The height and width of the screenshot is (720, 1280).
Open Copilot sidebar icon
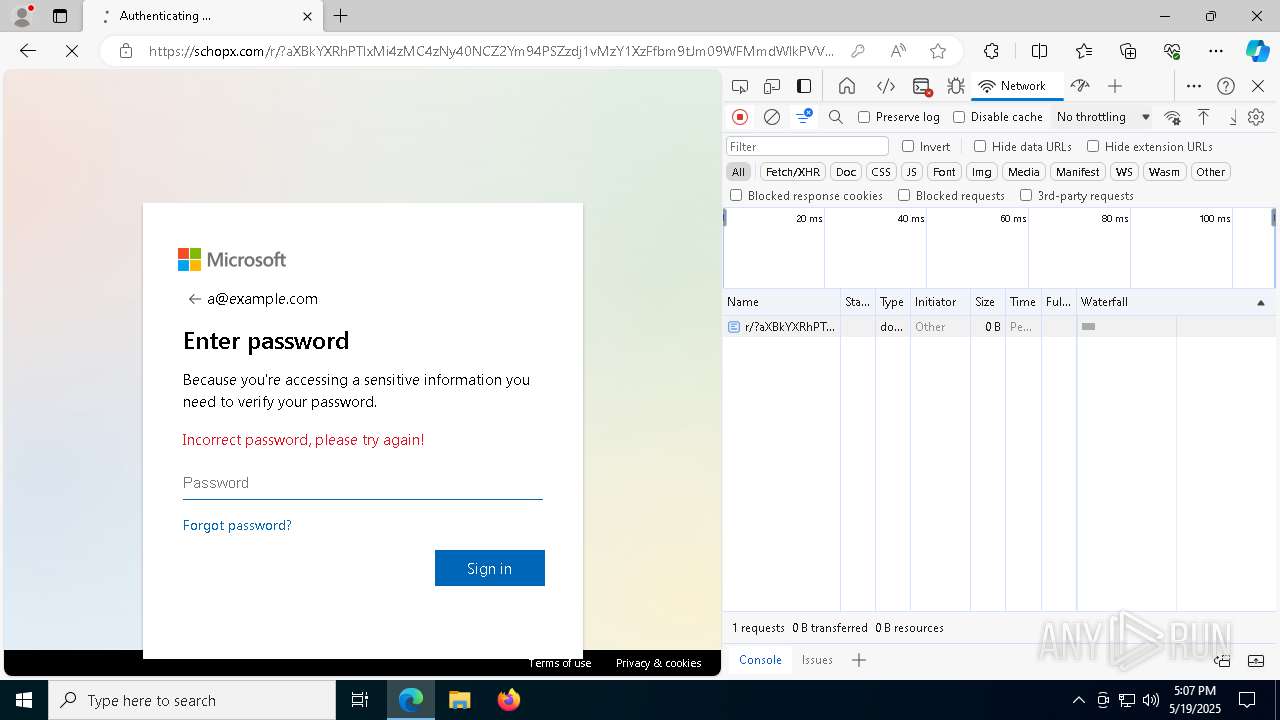coord(1257,51)
